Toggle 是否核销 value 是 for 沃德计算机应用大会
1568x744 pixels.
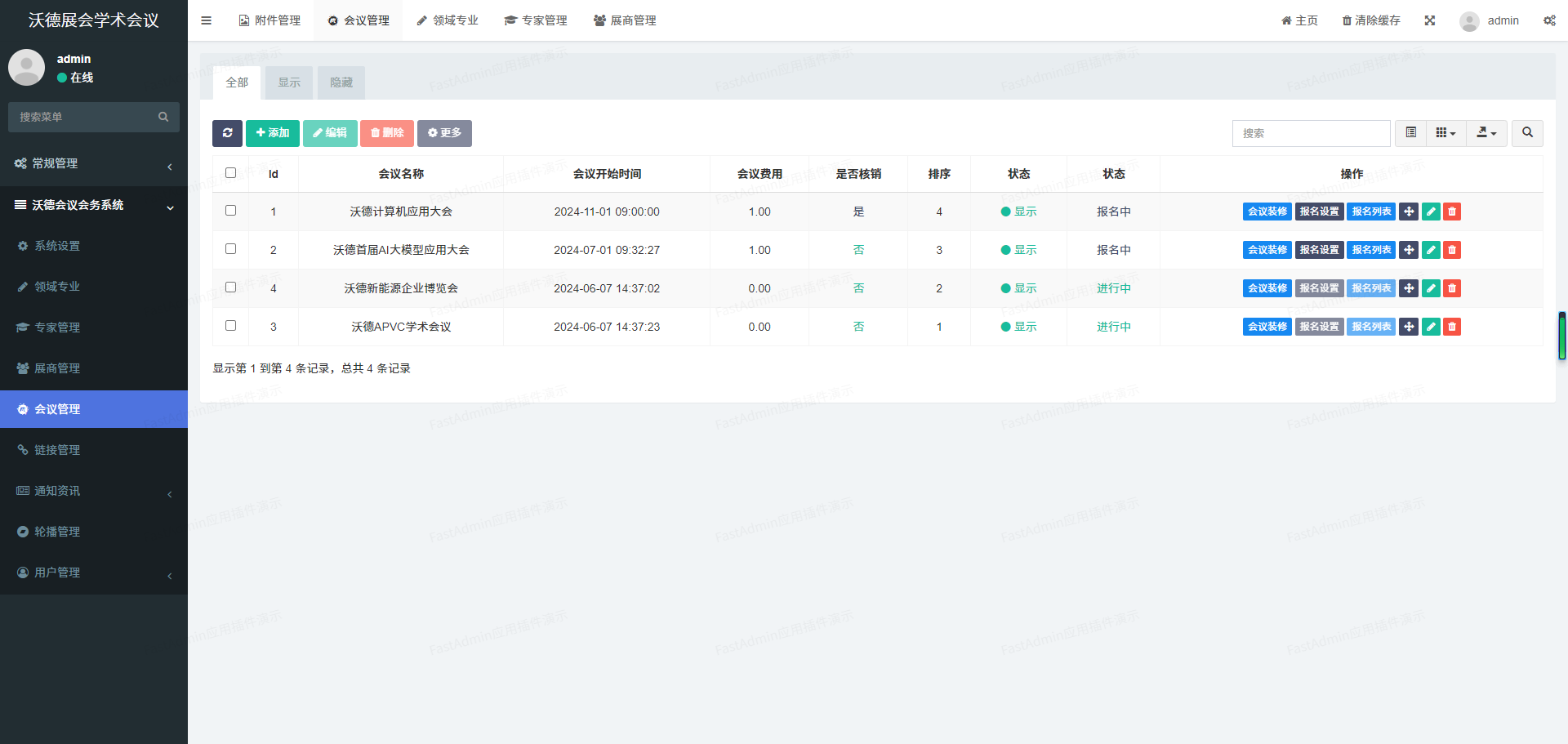pyautogui.click(x=858, y=212)
